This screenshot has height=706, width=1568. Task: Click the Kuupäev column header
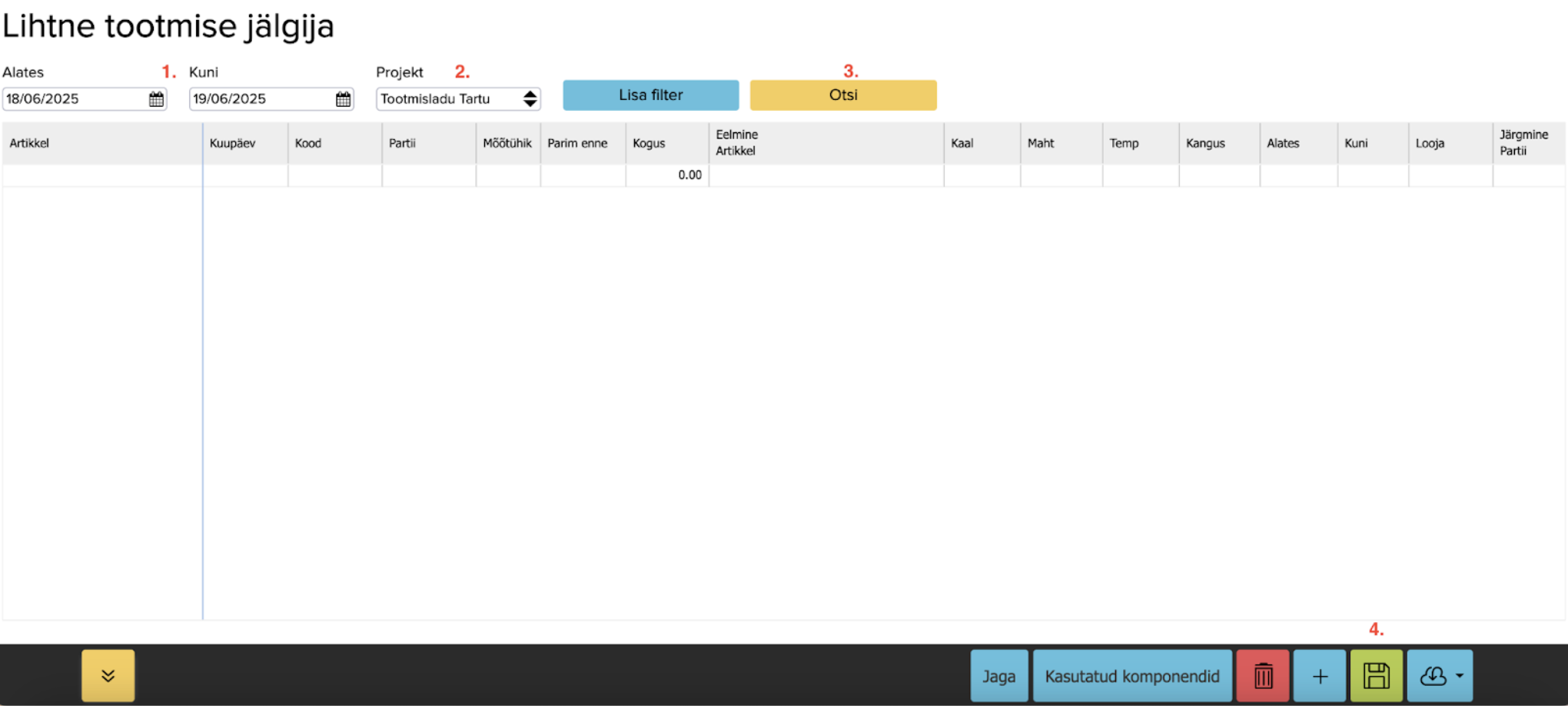[x=232, y=143]
